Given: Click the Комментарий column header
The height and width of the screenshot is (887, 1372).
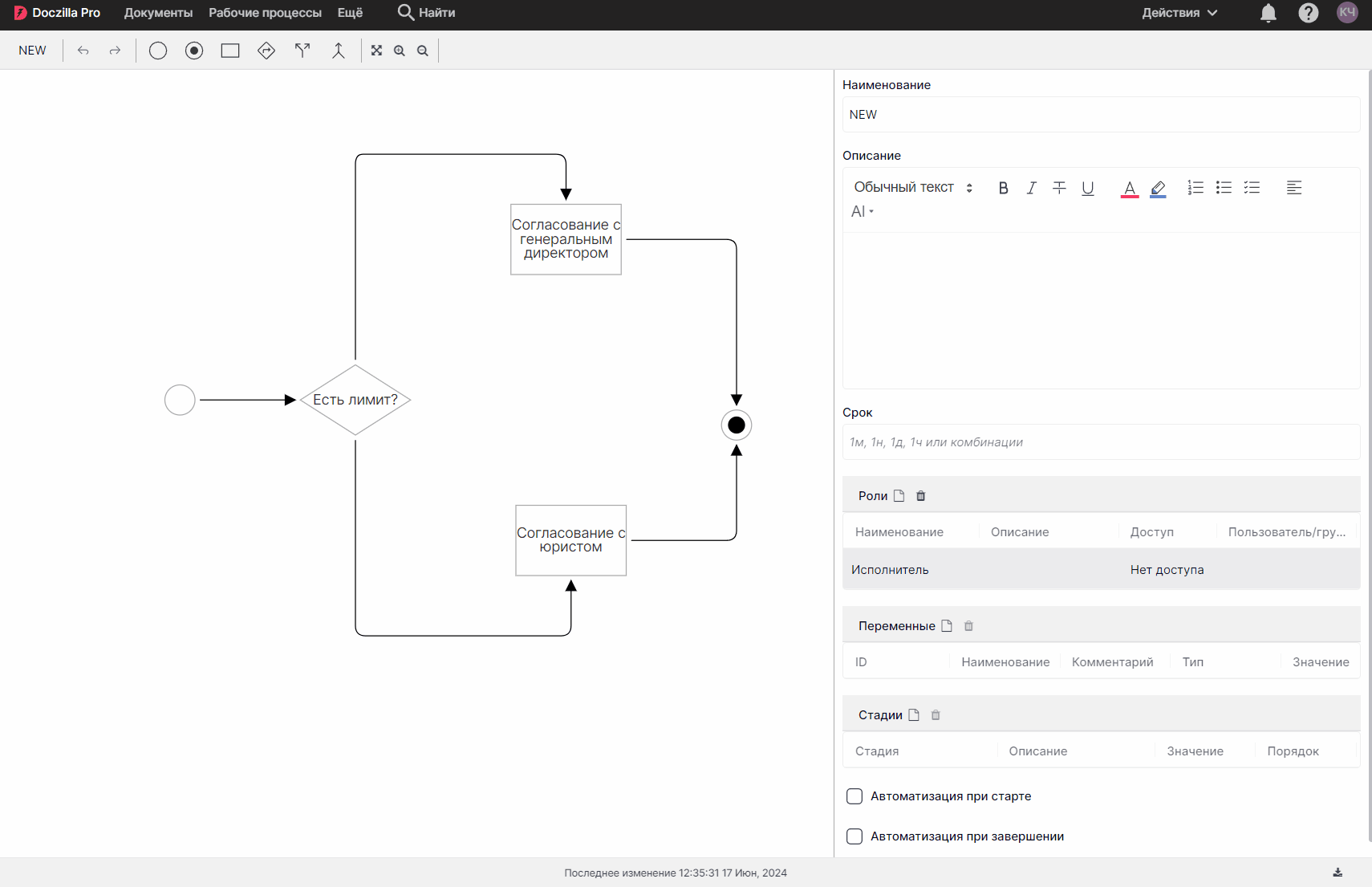Looking at the screenshot, I should tap(1113, 662).
